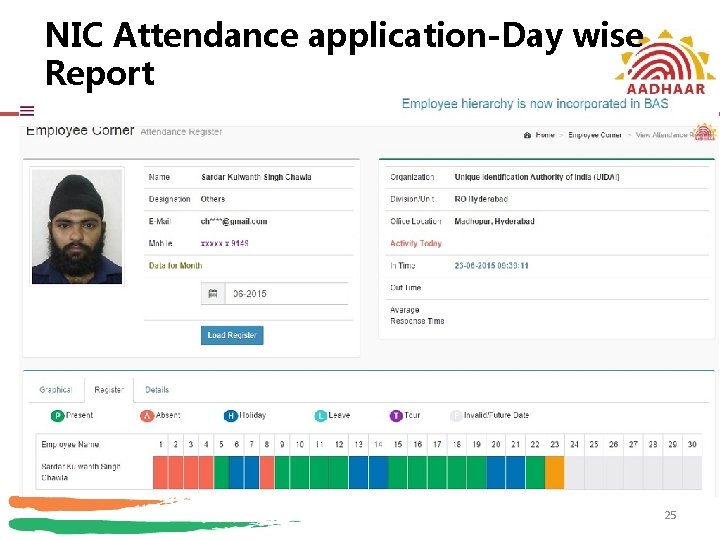Click the grey cell for day 30
Viewport: 720px width, 540px height.
point(692,472)
